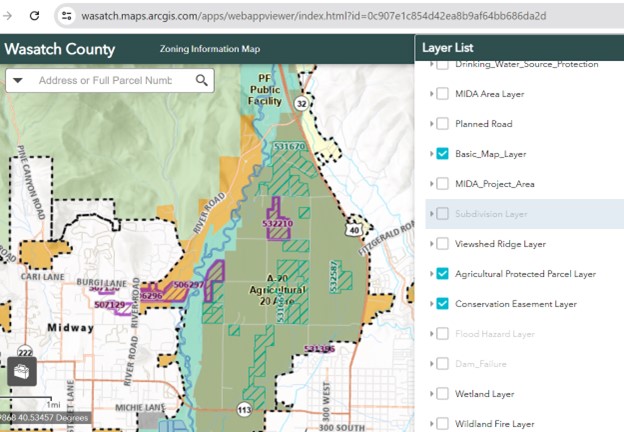Image resolution: width=624 pixels, height=432 pixels.
Task: Click the magnifying glass search icon
Action: (202, 81)
